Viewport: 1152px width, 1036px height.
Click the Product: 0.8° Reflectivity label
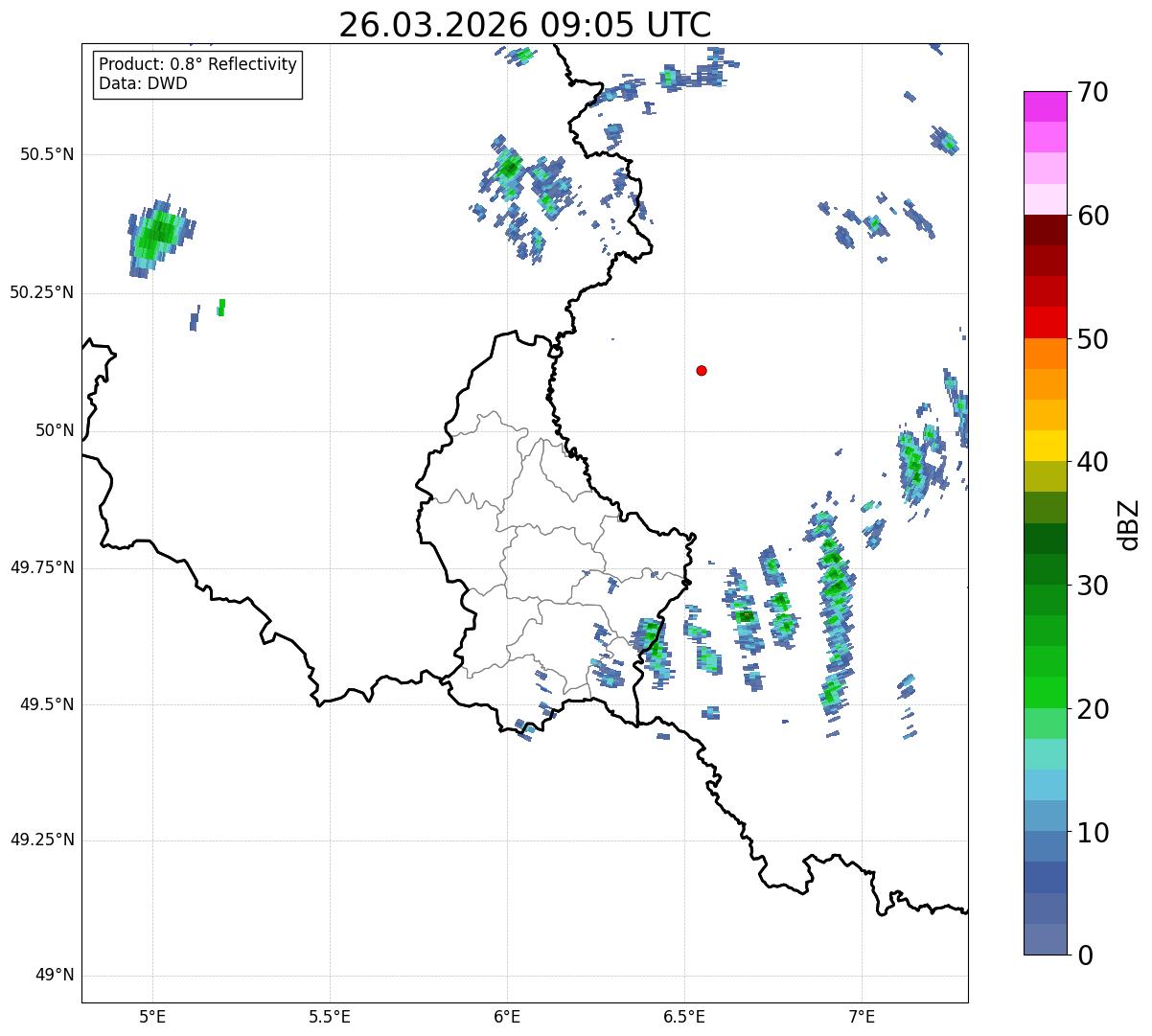click(x=198, y=64)
